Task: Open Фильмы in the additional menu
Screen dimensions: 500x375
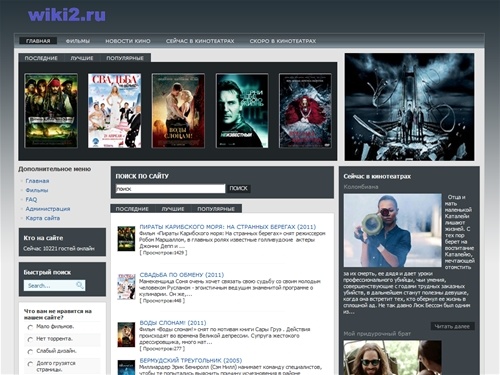Action: pos(37,190)
